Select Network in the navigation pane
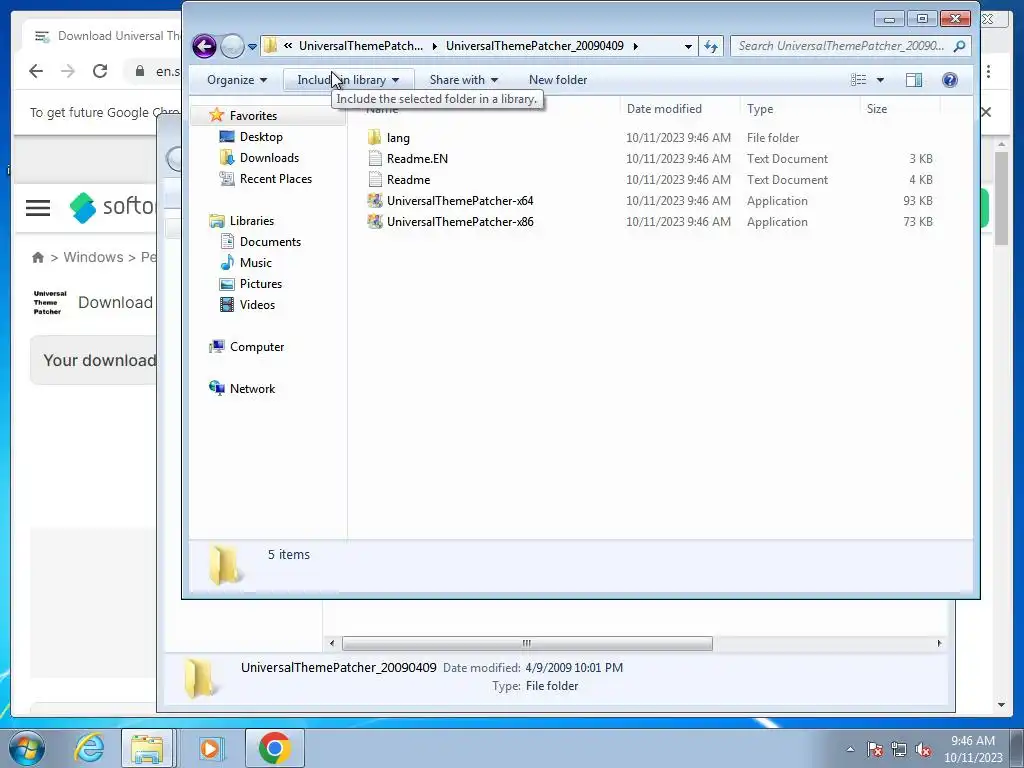 pos(252,389)
